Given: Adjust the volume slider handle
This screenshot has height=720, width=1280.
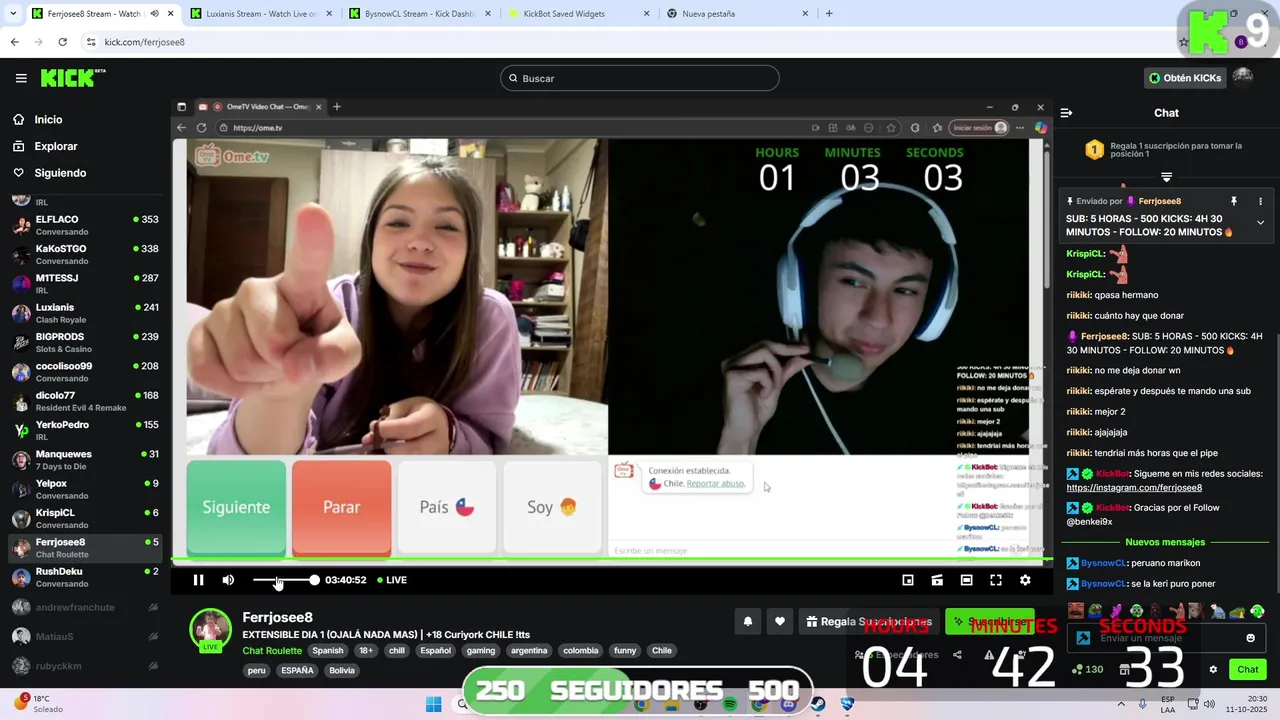Looking at the screenshot, I should 314,580.
